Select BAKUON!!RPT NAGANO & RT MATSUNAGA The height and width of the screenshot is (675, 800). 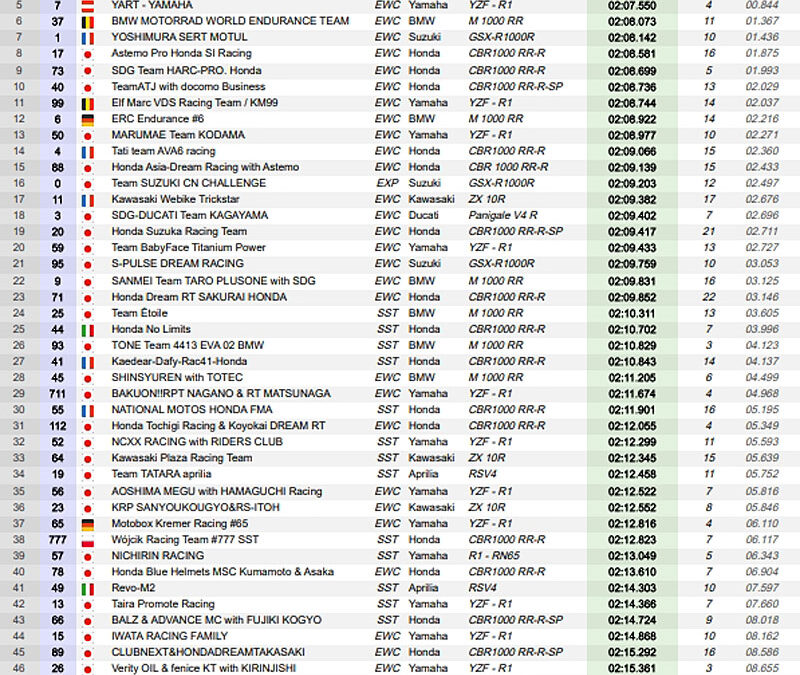click(221, 393)
